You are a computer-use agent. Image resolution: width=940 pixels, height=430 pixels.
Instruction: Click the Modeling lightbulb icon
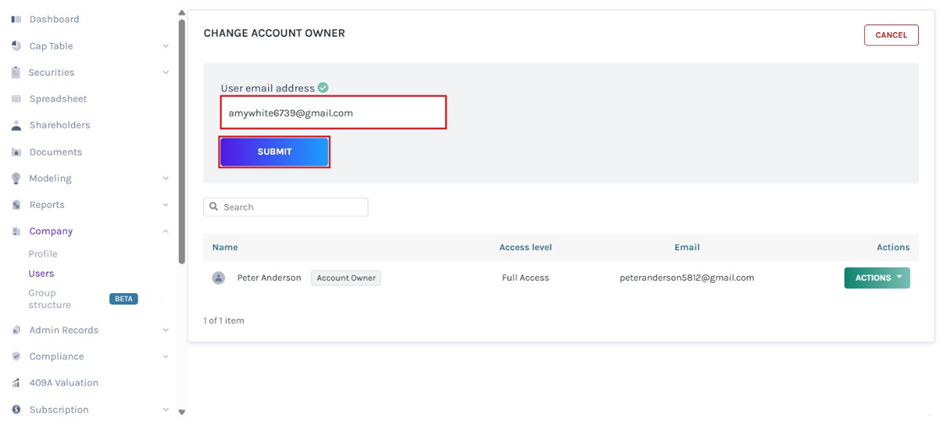16,178
